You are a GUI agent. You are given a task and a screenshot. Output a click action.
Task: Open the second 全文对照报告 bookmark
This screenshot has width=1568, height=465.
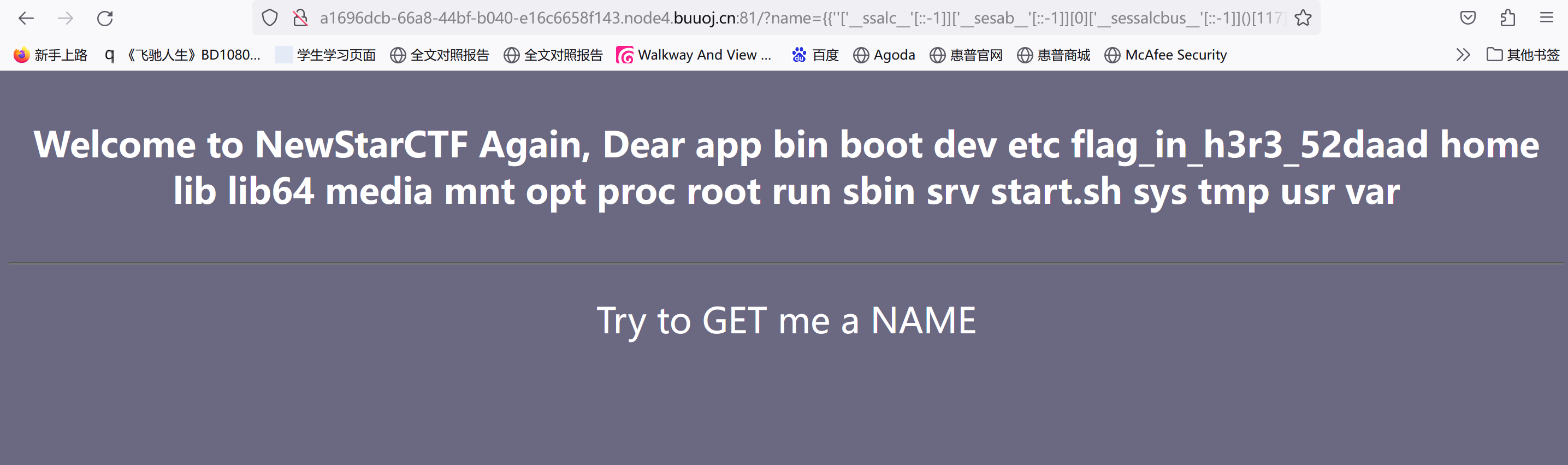553,55
